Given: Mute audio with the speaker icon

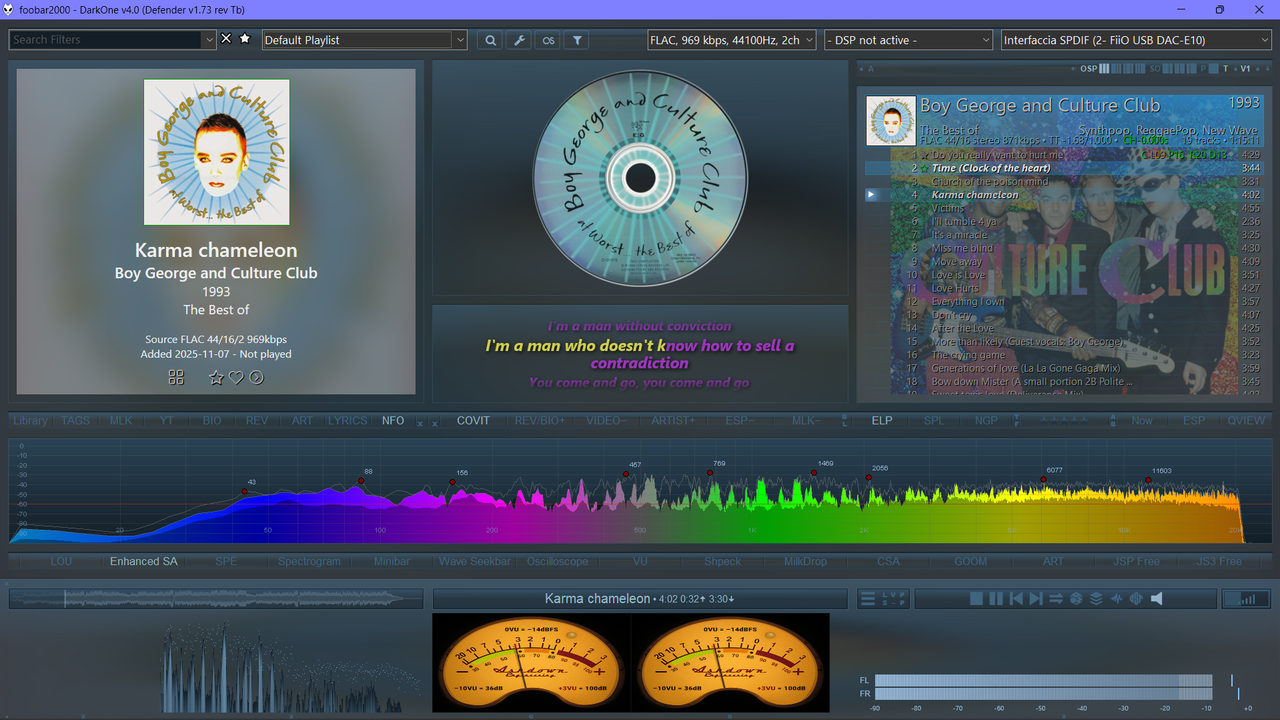Looking at the screenshot, I should (x=1157, y=599).
